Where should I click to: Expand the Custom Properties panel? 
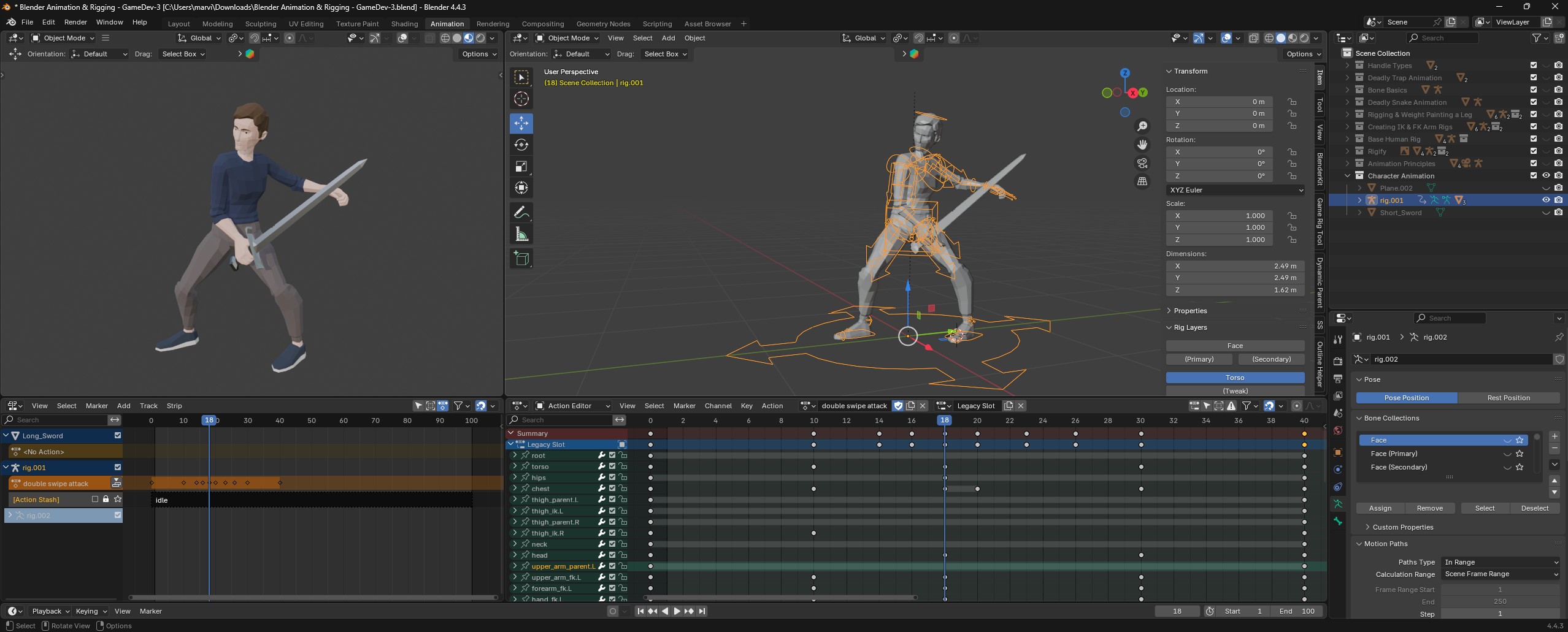click(x=1402, y=527)
